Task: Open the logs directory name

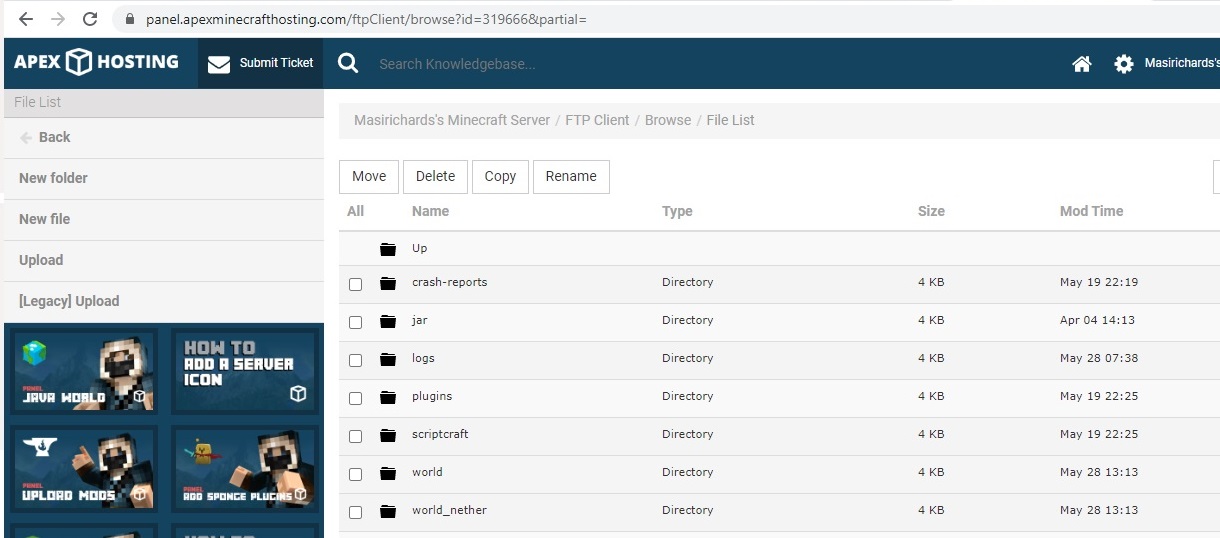Action: pyautogui.click(x=423, y=358)
